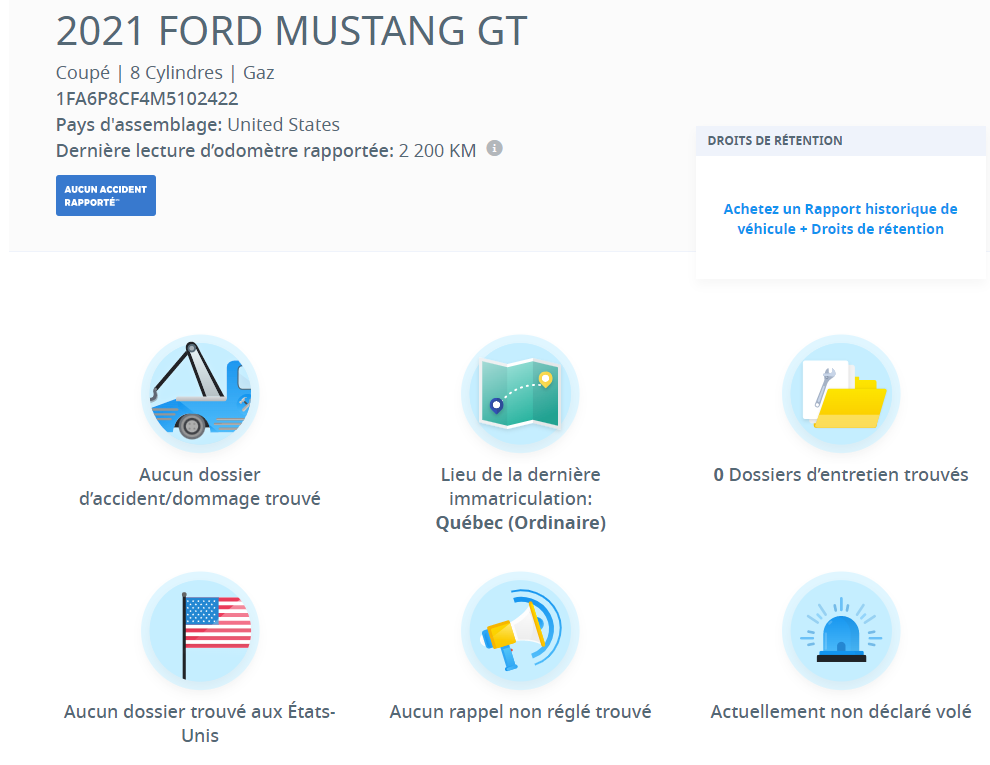The image size is (990, 765).
Task: Click Aucun dossier d'accident/dommage trouvé text
Action: click(x=200, y=487)
